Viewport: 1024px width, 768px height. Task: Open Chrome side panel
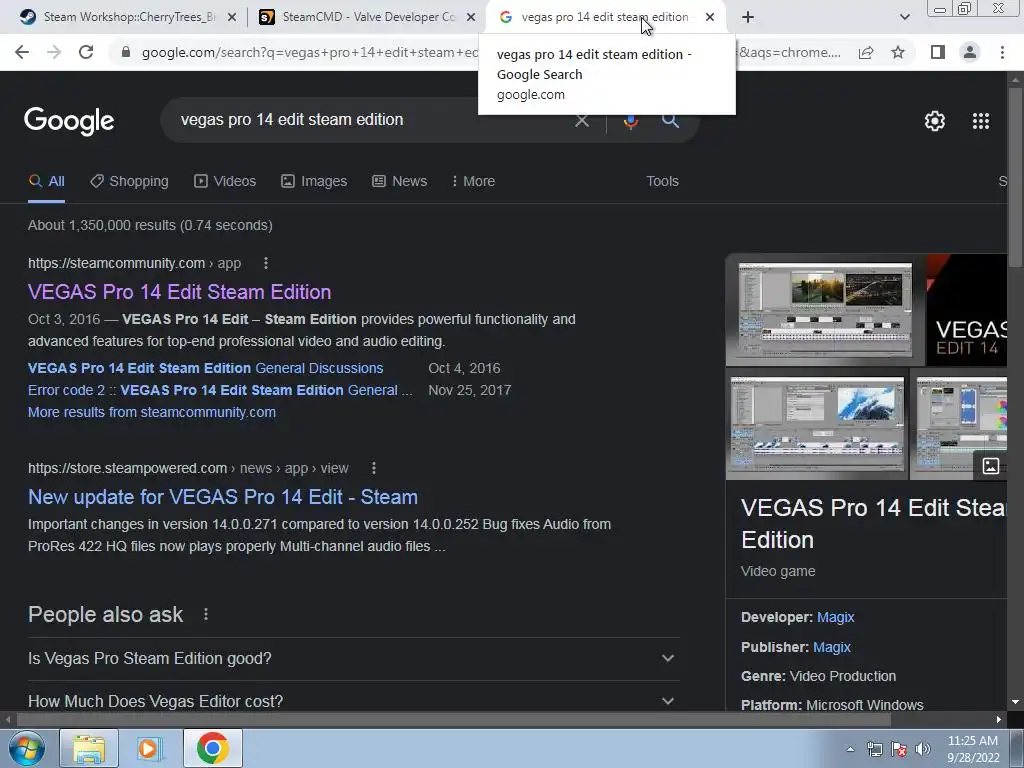pyautogui.click(x=938, y=52)
